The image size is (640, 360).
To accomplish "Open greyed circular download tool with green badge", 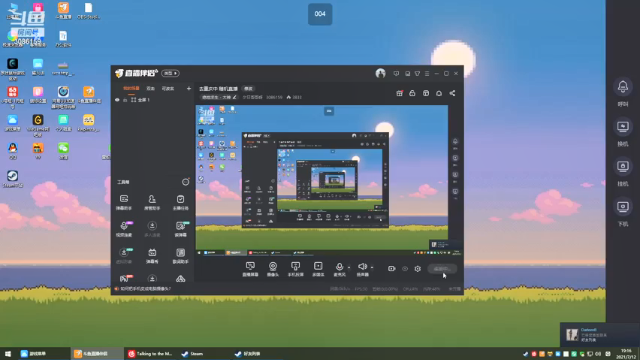I will pyautogui.click(x=124, y=256).
